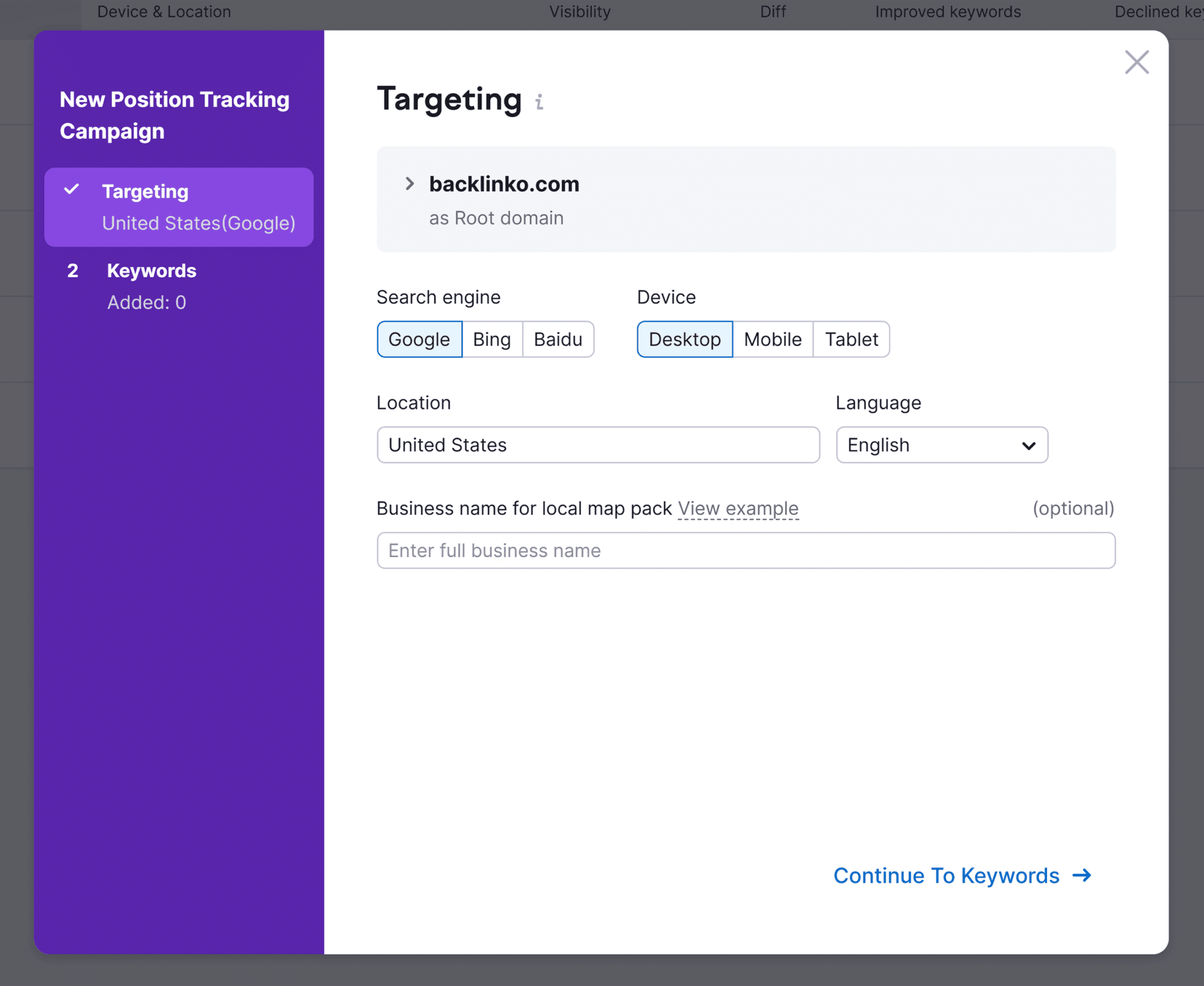This screenshot has width=1204, height=986.
Task: Close the New Position Tracking Campaign dialog
Action: 1137,63
